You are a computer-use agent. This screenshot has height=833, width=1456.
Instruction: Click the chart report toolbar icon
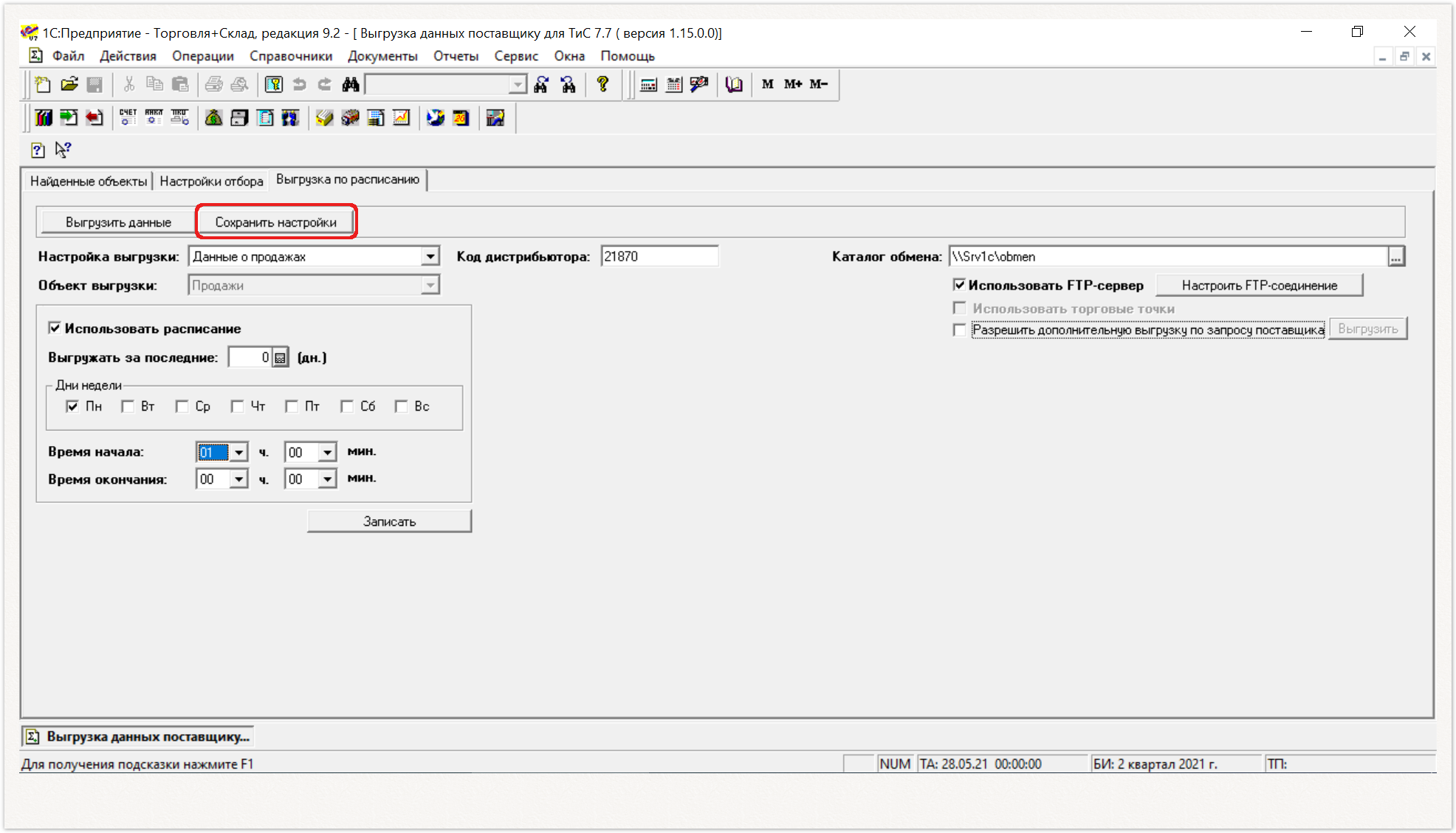(x=401, y=117)
